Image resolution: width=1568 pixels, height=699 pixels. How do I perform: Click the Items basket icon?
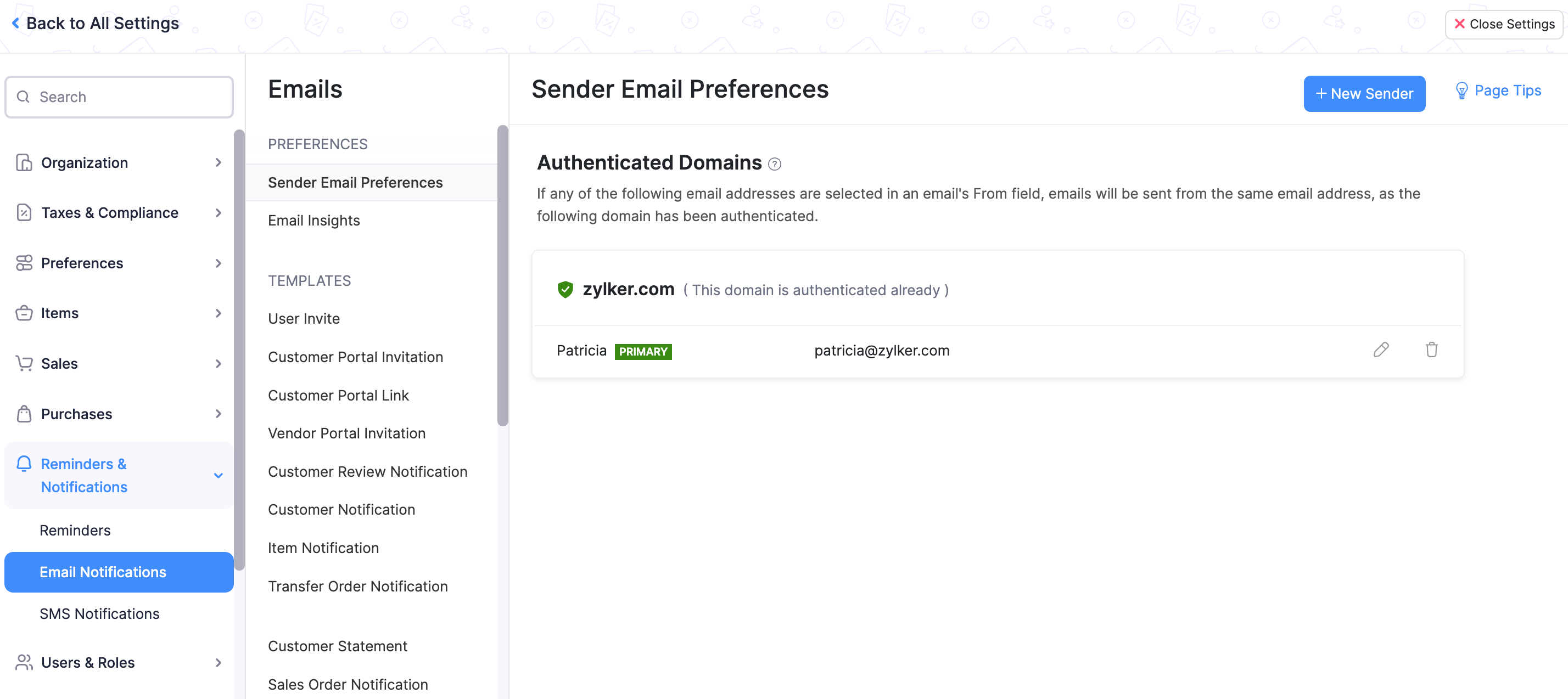point(24,313)
